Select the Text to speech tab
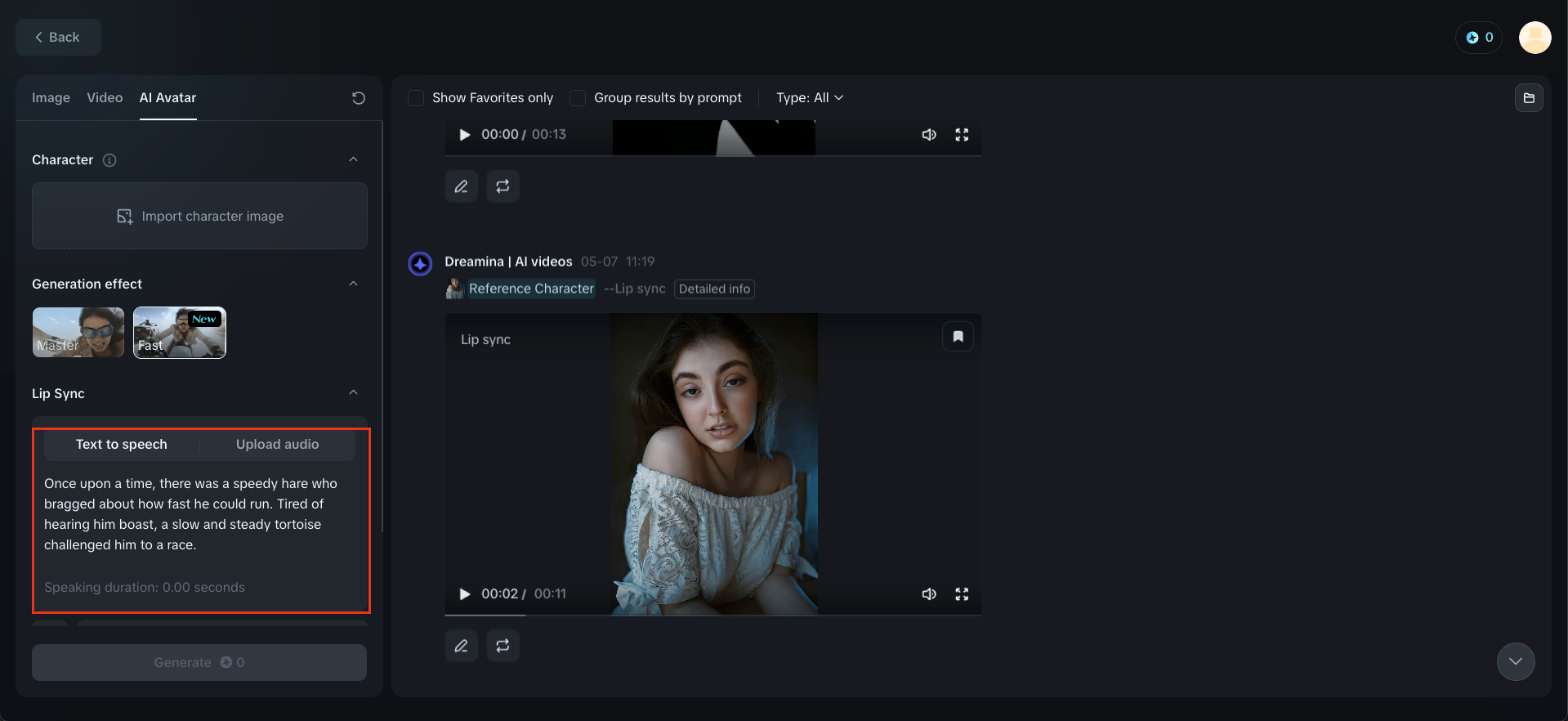This screenshot has height=721, width=1568. click(x=122, y=445)
